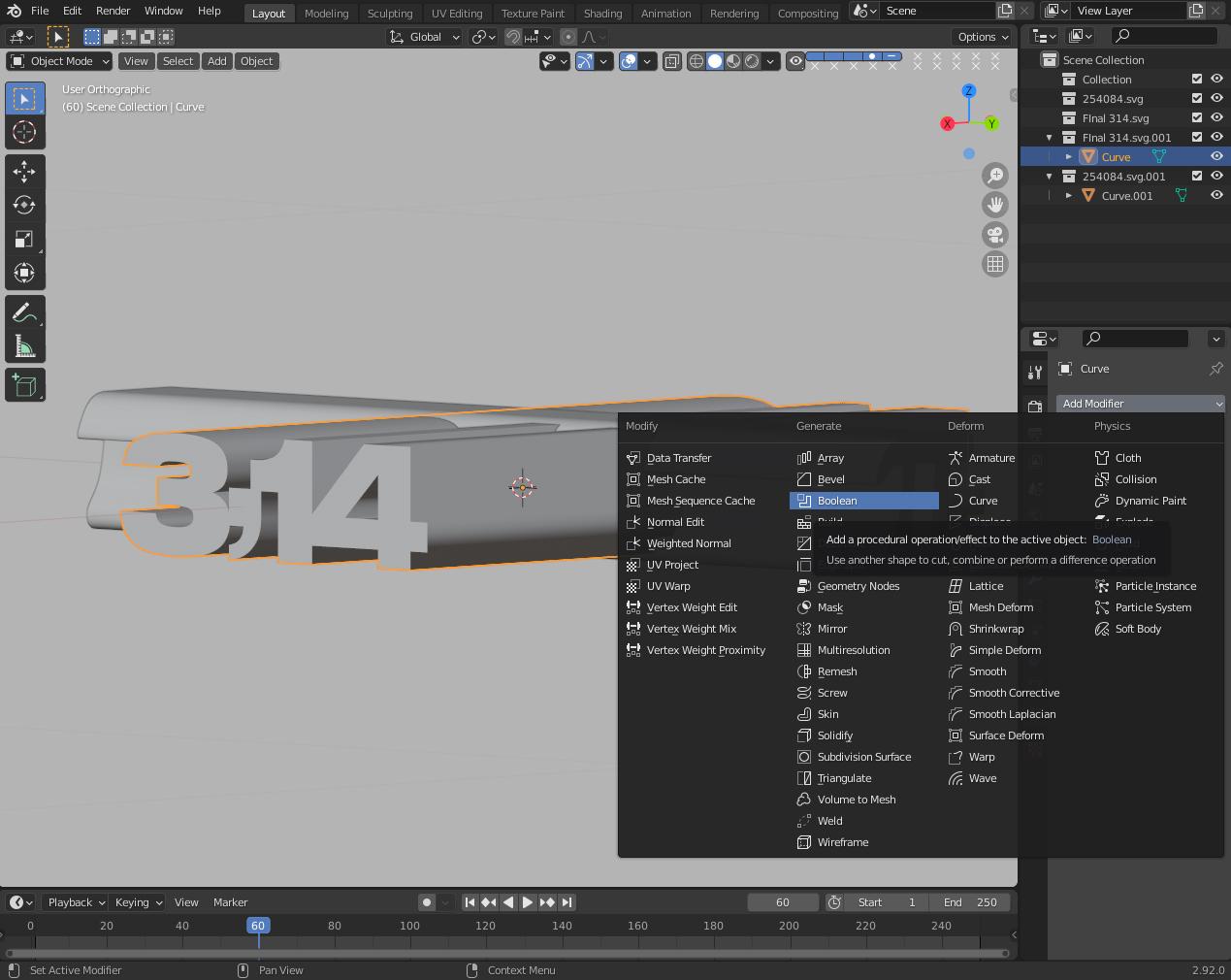Viewport: 1231px width, 980px height.
Task: Click the frame 60 playhead marker
Action: pyautogui.click(x=258, y=926)
